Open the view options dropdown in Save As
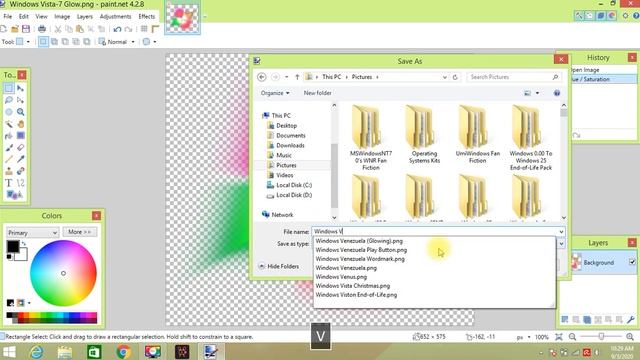Viewport: 640px width, 360px height. tap(537, 93)
